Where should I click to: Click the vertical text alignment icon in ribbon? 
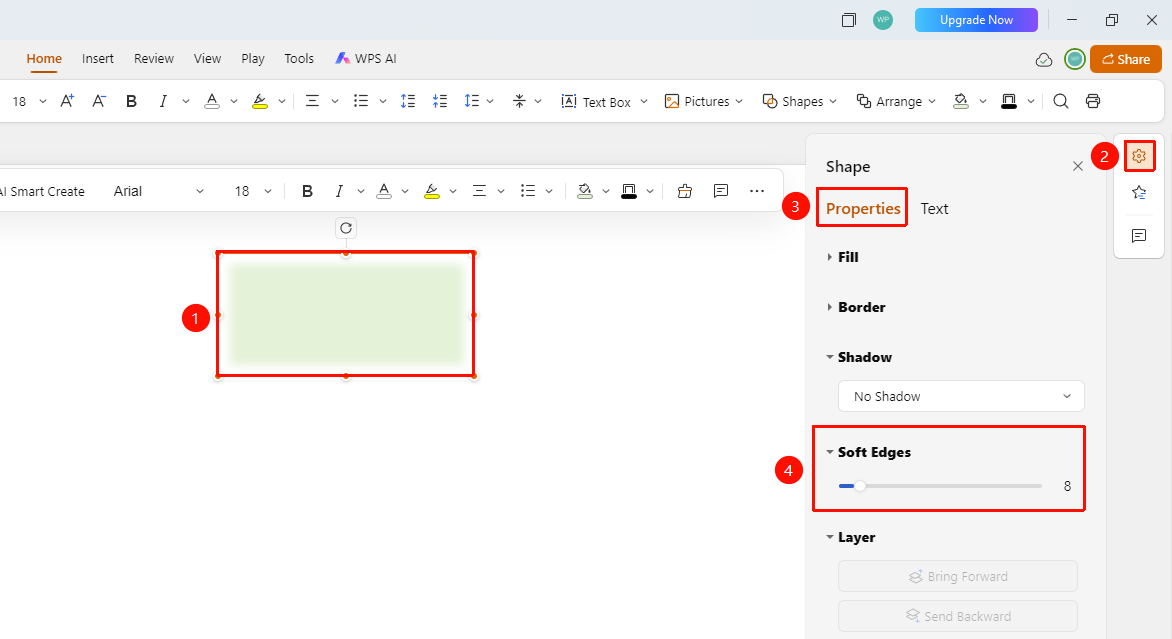pyautogui.click(x=519, y=101)
